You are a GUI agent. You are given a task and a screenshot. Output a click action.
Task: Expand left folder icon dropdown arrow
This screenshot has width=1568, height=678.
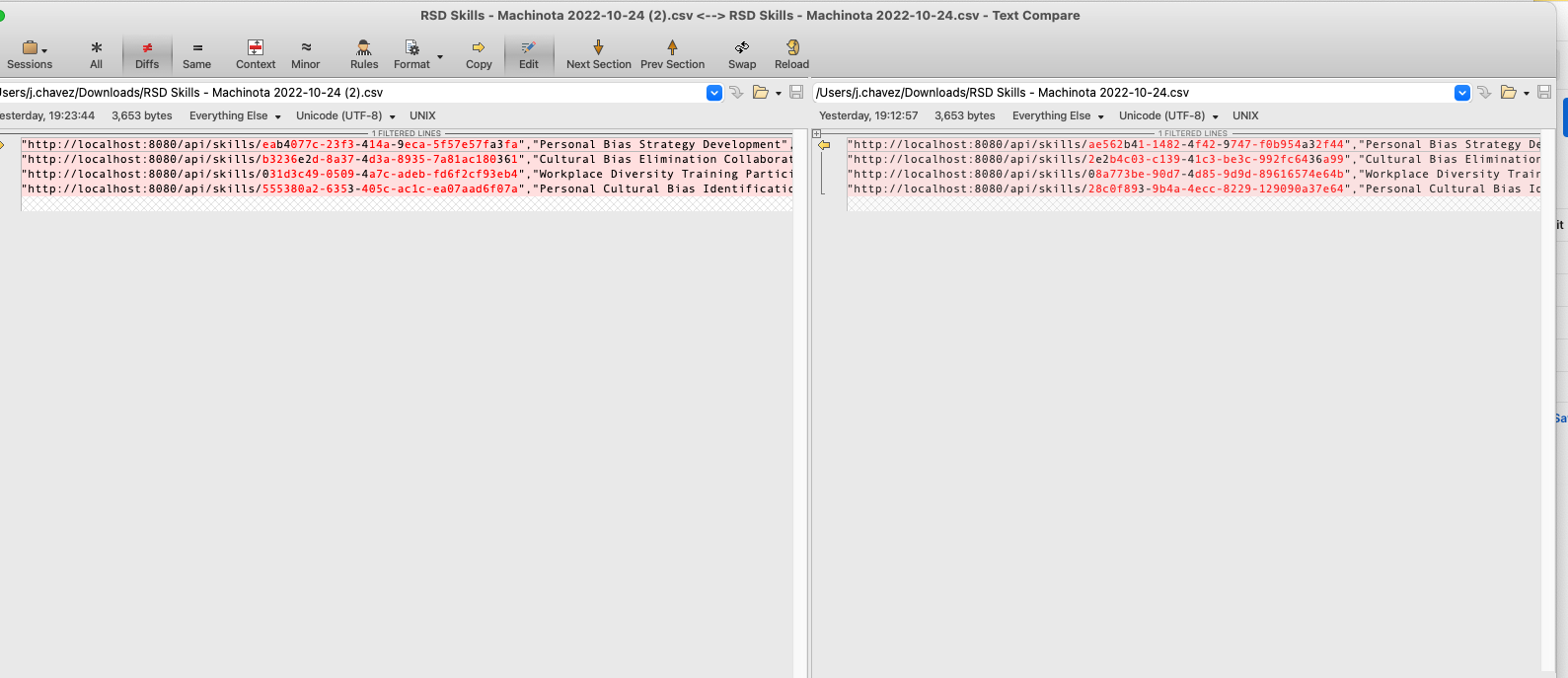779,94
